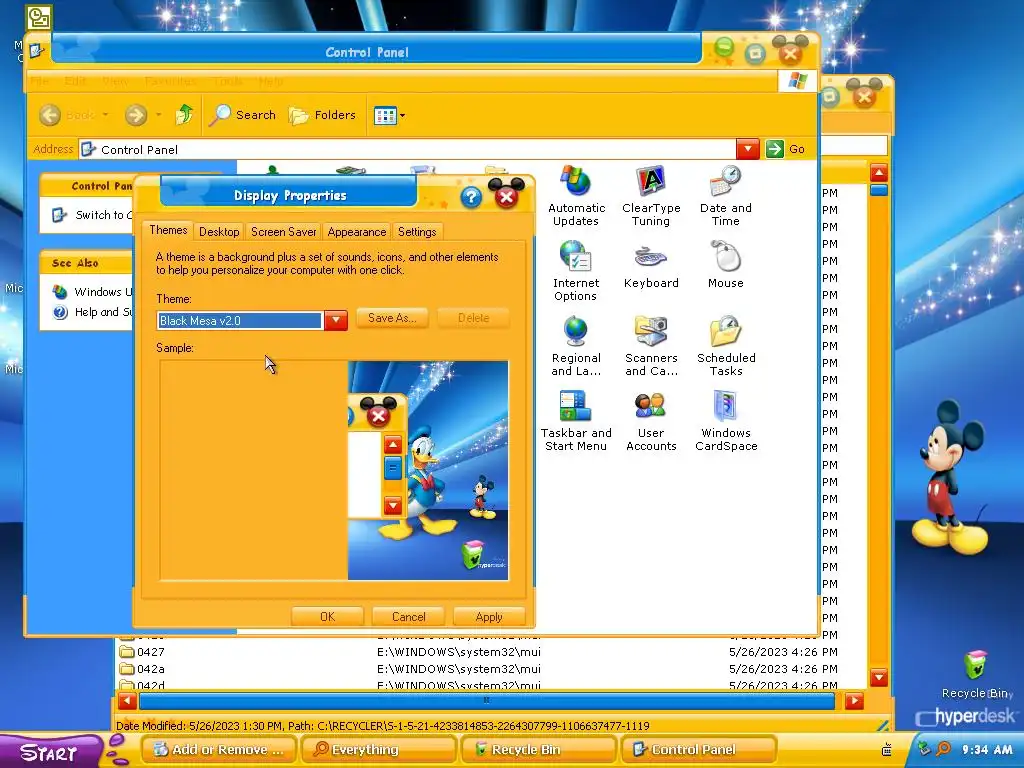The height and width of the screenshot is (768, 1024).
Task: Open the Date and Time icon
Action: [x=726, y=195]
